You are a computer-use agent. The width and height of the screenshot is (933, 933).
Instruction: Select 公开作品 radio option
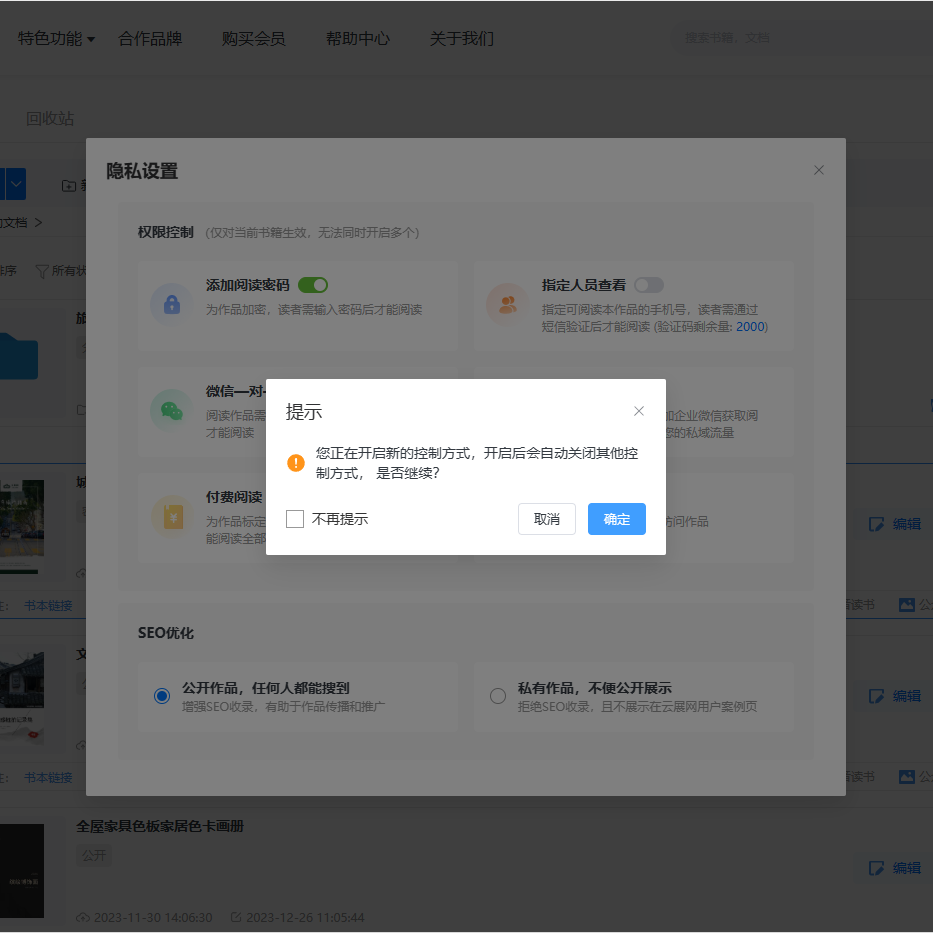pyautogui.click(x=162, y=696)
